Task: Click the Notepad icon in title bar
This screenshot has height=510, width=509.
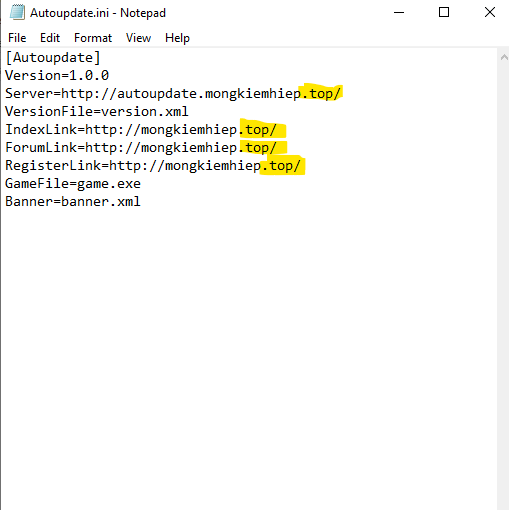Action: (x=17, y=12)
